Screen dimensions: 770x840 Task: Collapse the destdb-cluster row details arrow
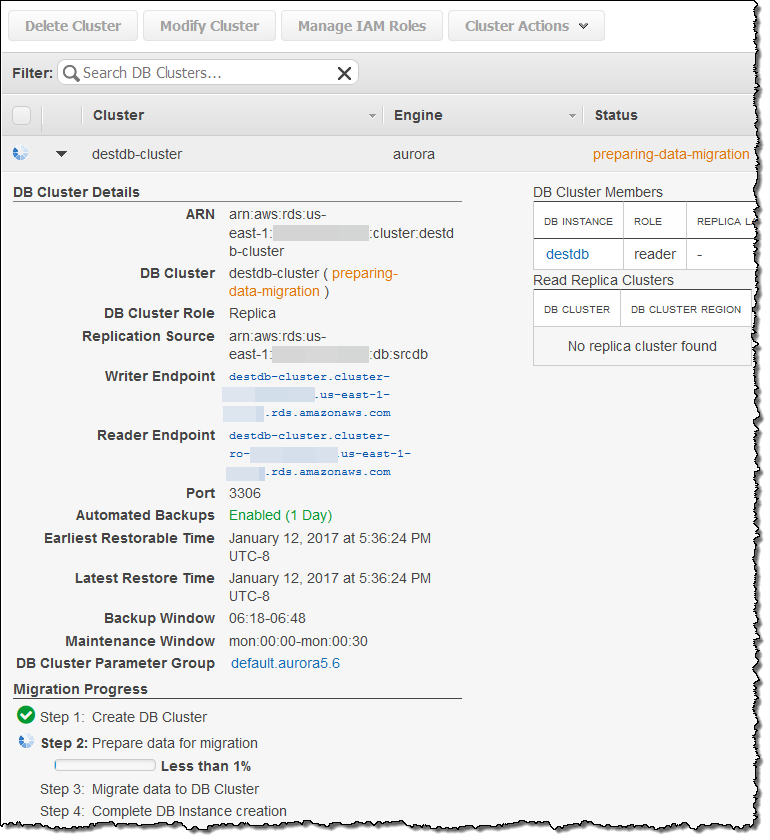coord(62,154)
